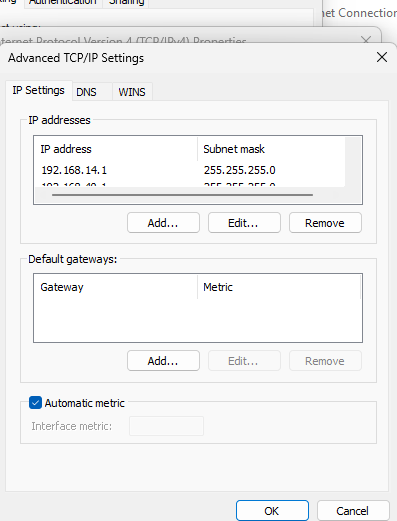Click into the Interface metric field
Image resolution: width=397 pixels, height=521 pixels.
[166, 426]
